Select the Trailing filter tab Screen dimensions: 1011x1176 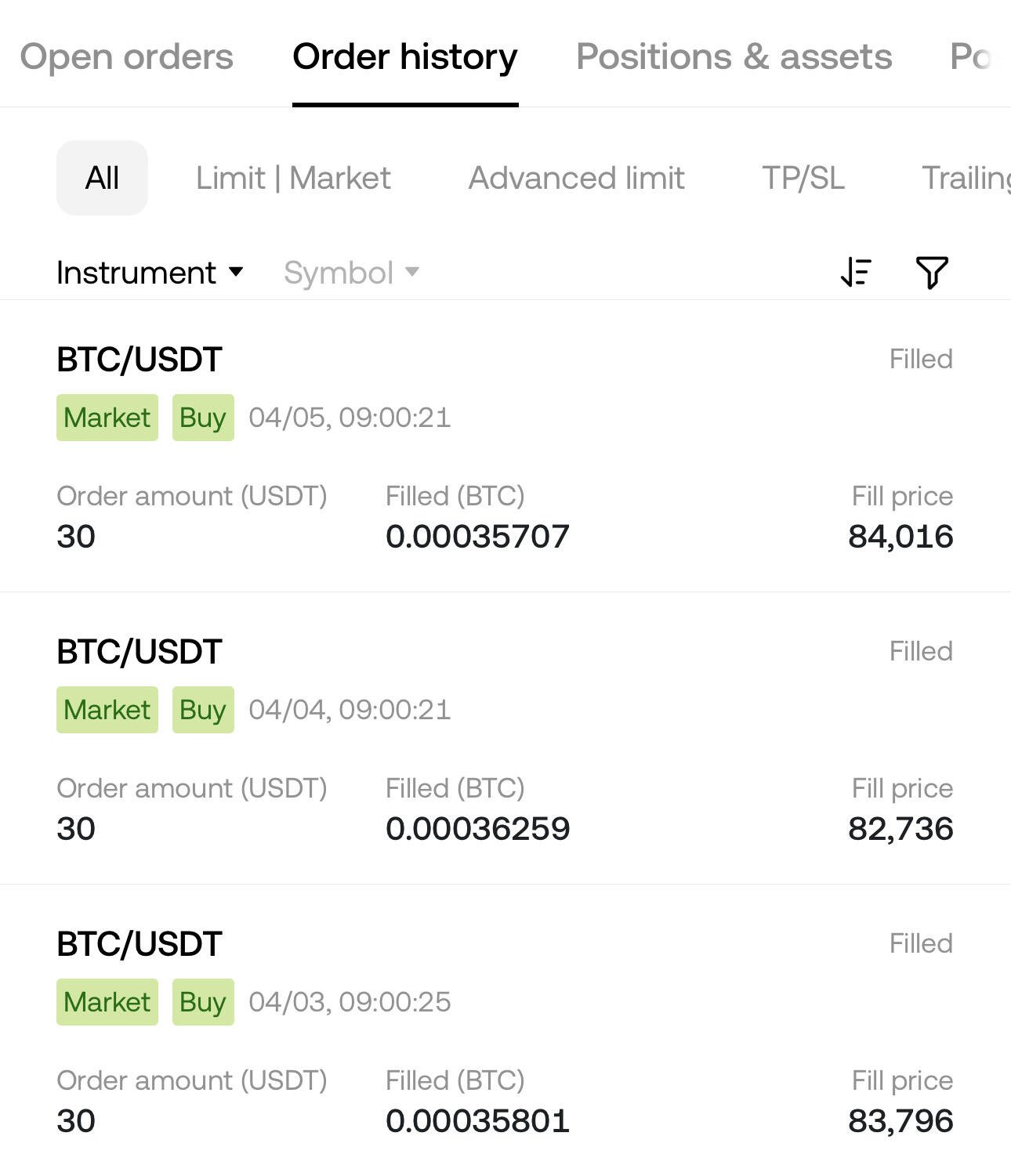coord(966,178)
